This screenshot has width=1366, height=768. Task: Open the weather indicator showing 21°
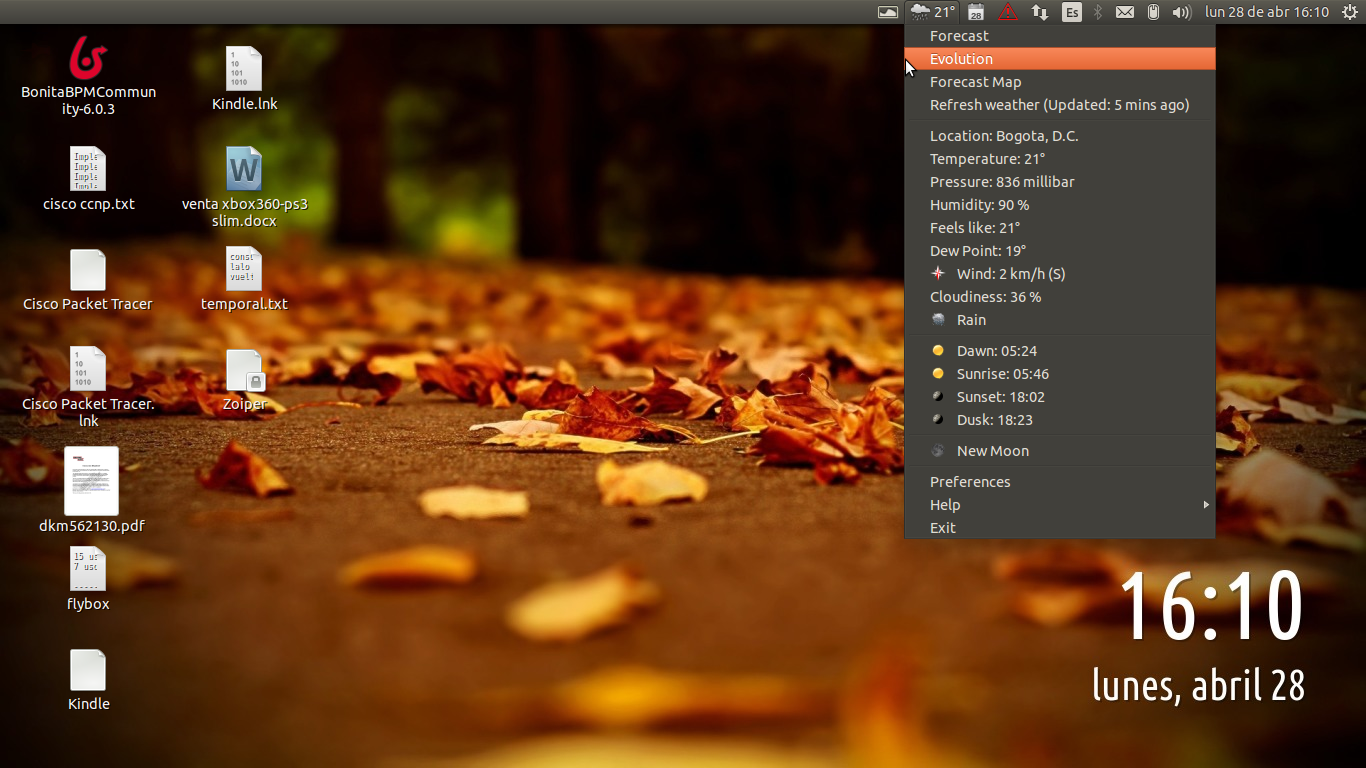click(x=930, y=12)
